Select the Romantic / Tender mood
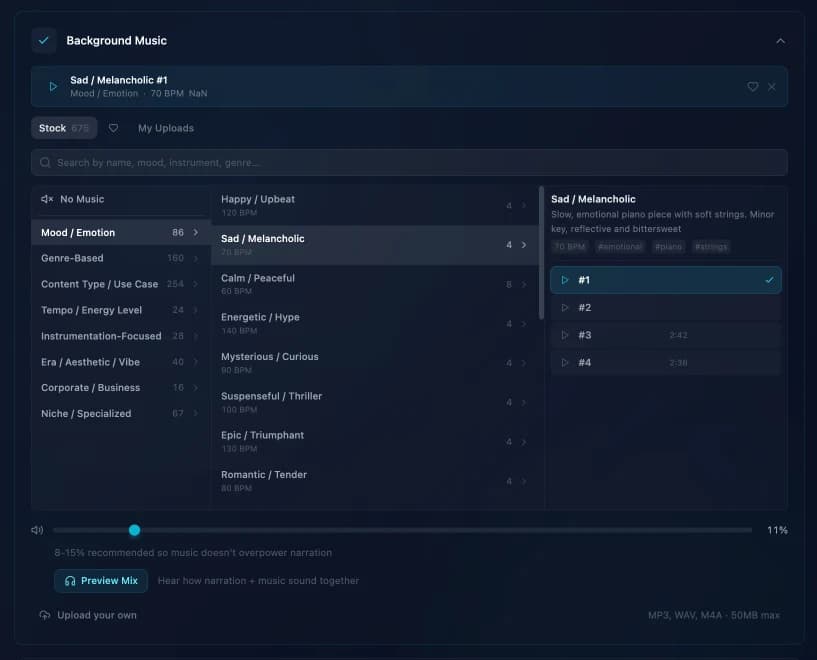The image size is (817, 660). click(375, 481)
